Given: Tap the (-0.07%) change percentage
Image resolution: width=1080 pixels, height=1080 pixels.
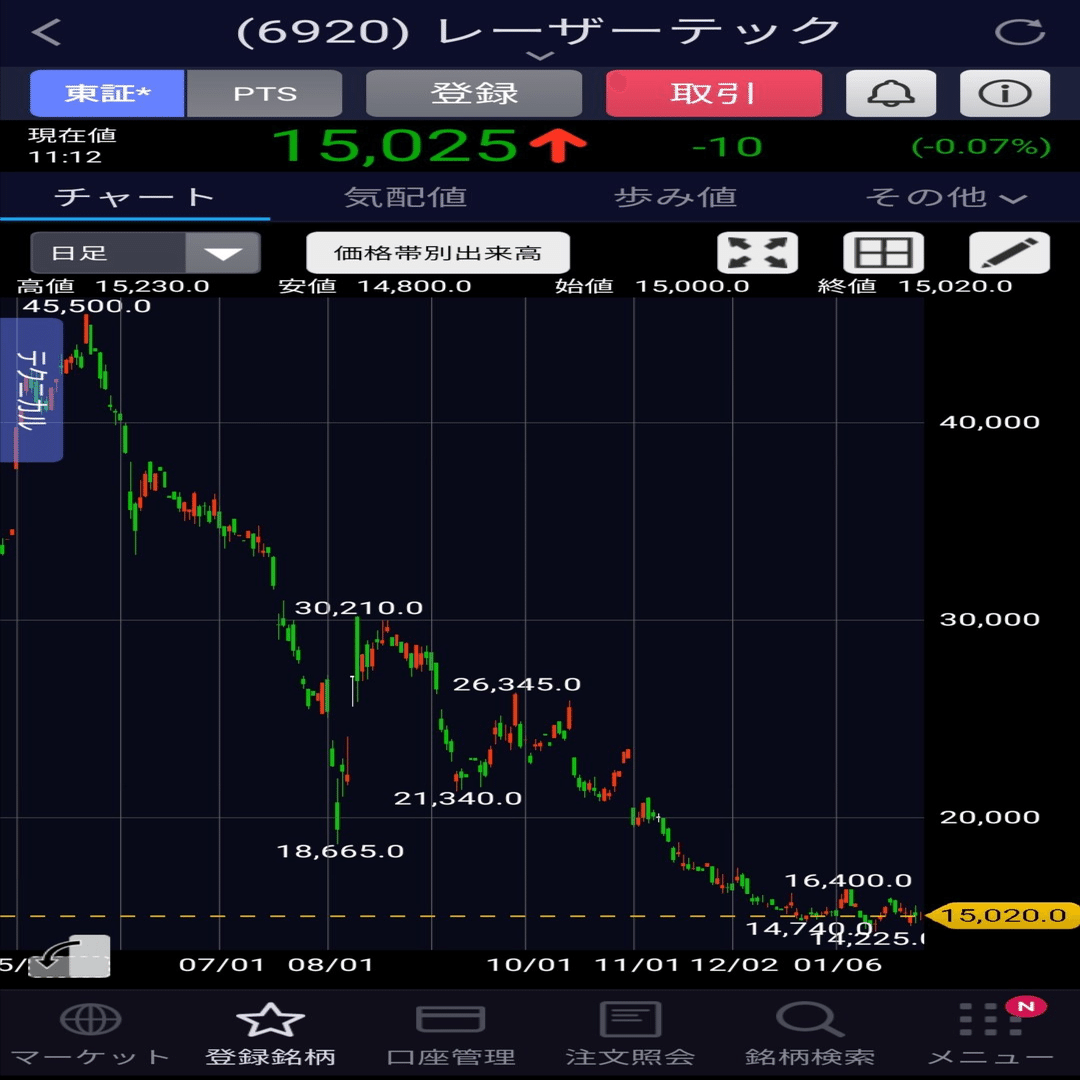Looking at the screenshot, I should point(981,146).
